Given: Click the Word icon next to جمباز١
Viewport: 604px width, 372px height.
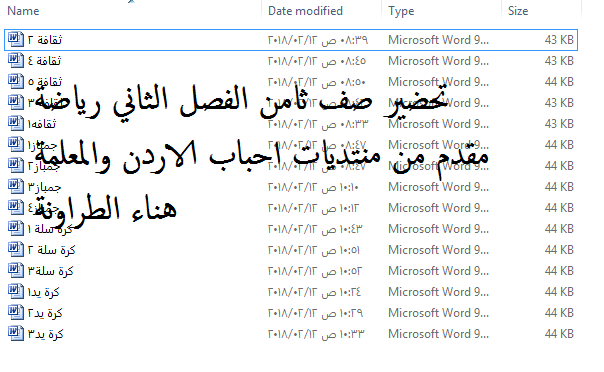Looking at the screenshot, I should [16, 145].
